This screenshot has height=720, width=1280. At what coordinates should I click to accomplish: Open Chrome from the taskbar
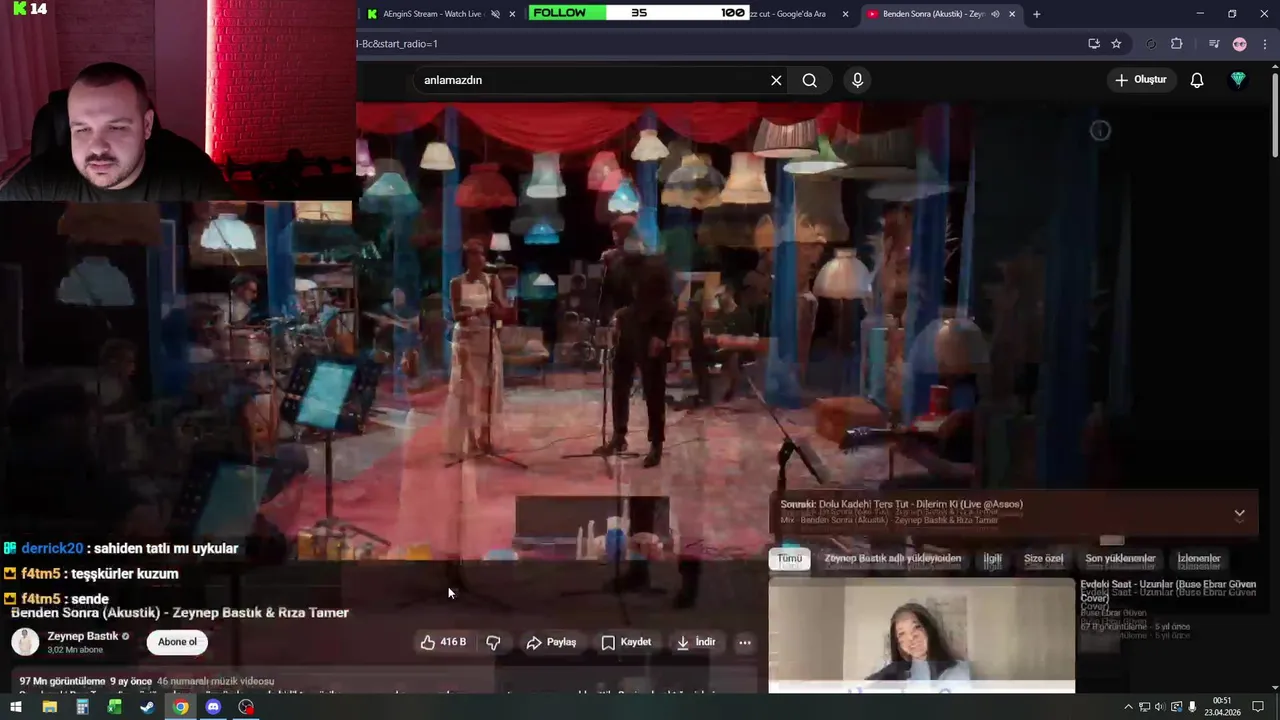(x=180, y=707)
